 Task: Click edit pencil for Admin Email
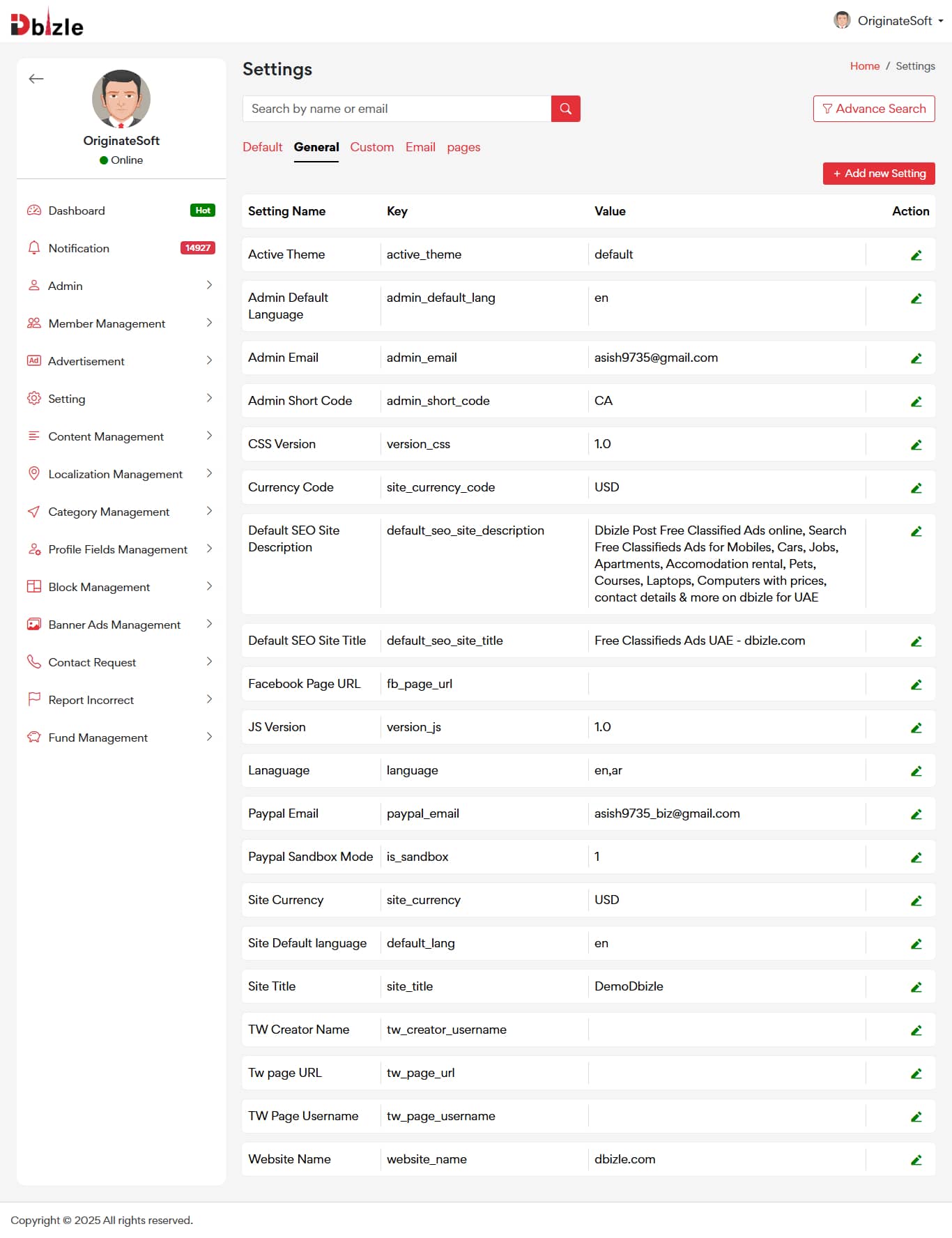(x=916, y=358)
